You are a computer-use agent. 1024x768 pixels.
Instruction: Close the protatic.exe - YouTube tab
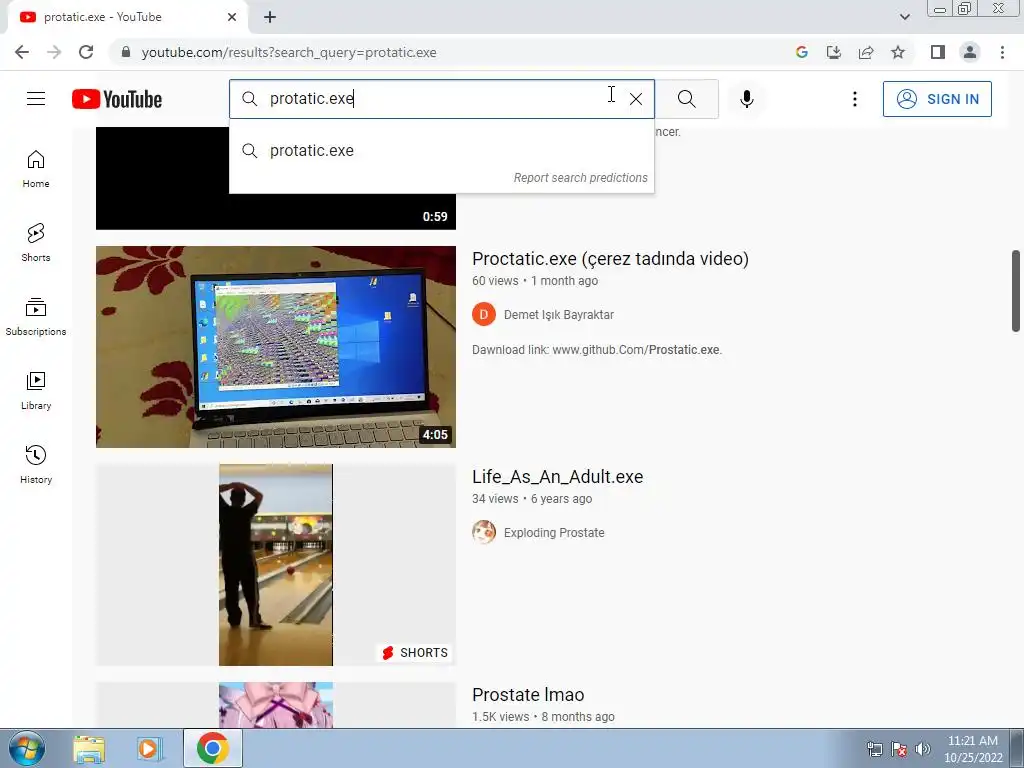coord(232,17)
